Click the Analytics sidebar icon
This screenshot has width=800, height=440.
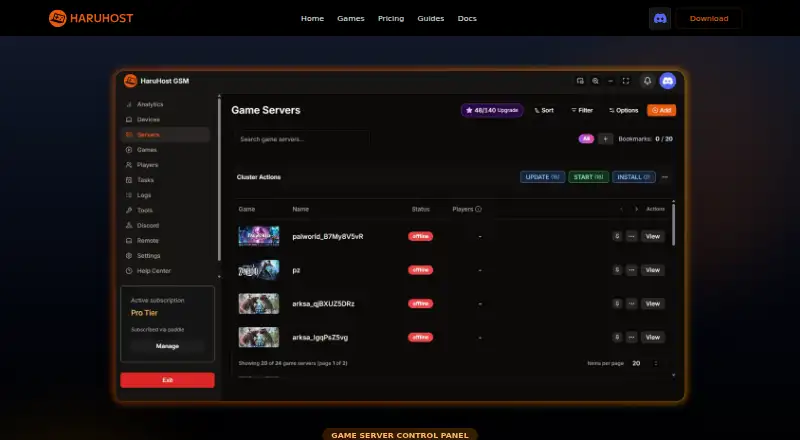129,104
